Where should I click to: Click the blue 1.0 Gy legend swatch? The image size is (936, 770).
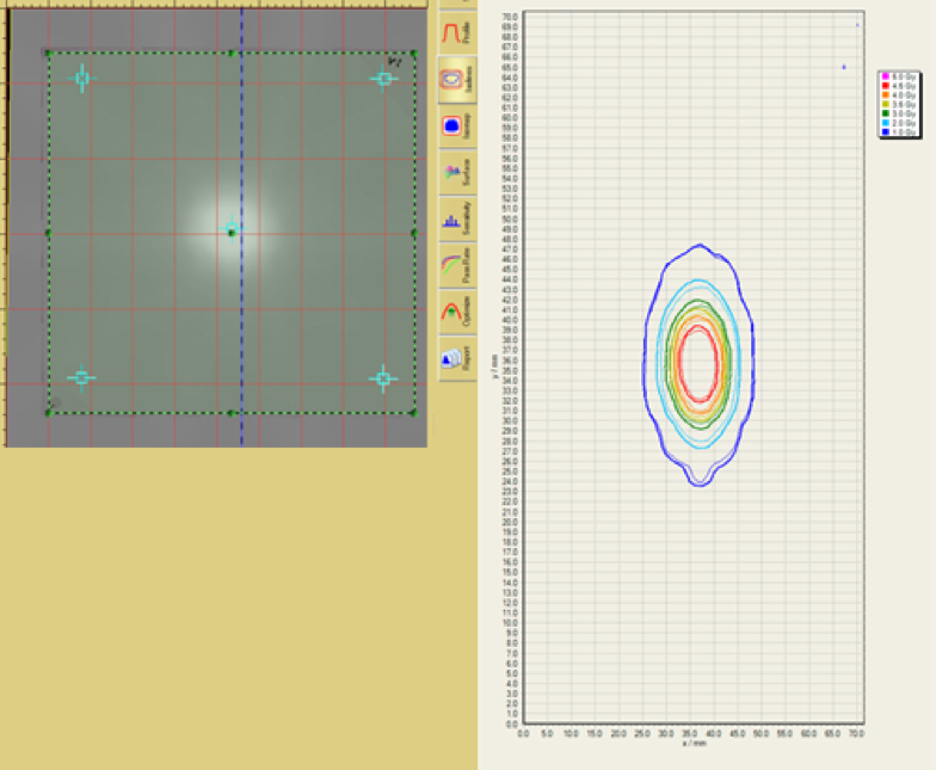(x=886, y=131)
